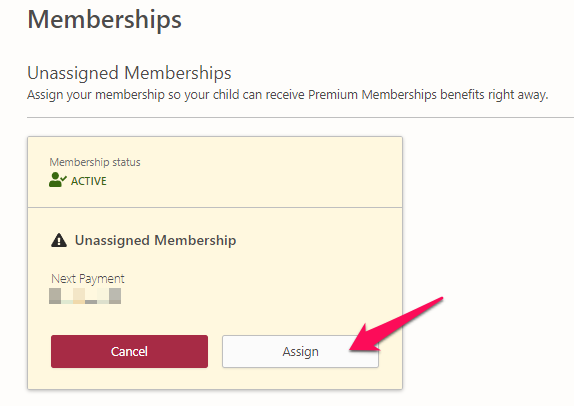Select the bold Unassigned Membership heading
574x406 pixels.
pos(156,241)
